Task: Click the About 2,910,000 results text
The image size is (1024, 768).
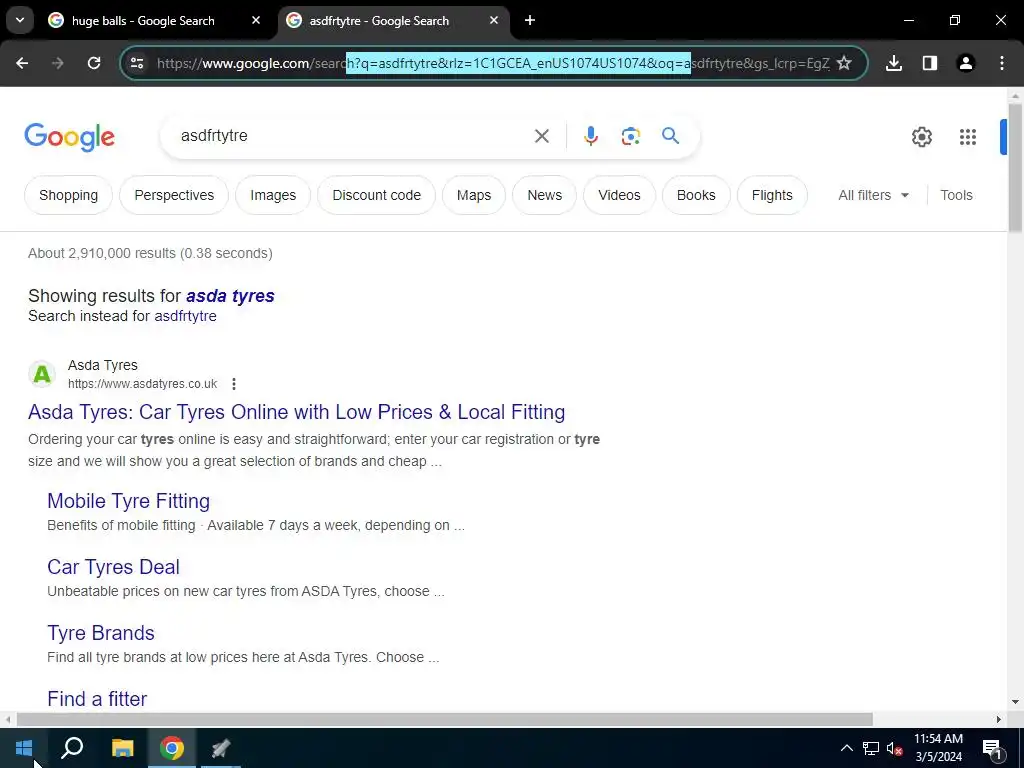Action: (x=150, y=253)
